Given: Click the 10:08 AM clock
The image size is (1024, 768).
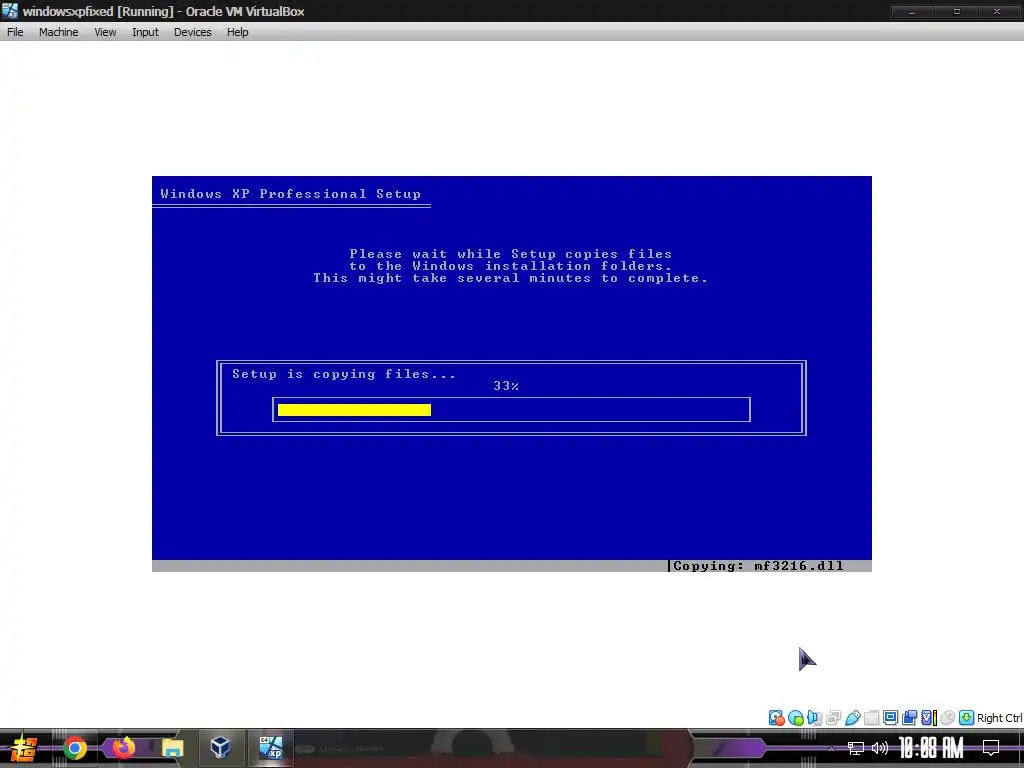Looking at the screenshot, I should pos(931,748).
